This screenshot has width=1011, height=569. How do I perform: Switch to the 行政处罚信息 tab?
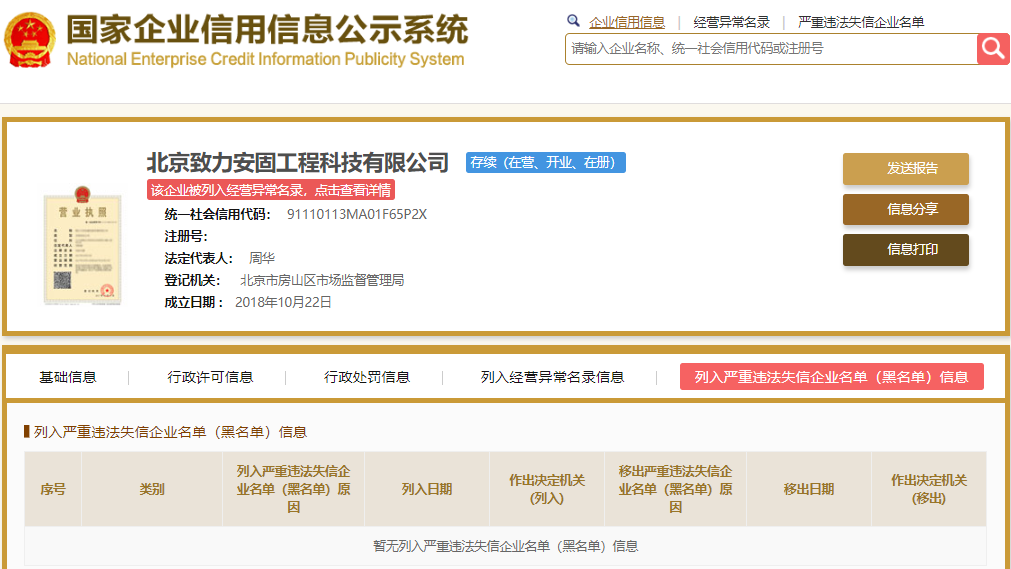pyautogui.click(x=367, y=377)
